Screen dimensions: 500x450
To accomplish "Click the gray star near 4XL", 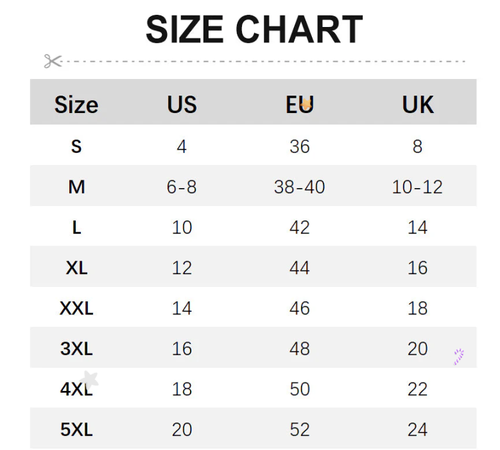I will [x=89, y=379].
